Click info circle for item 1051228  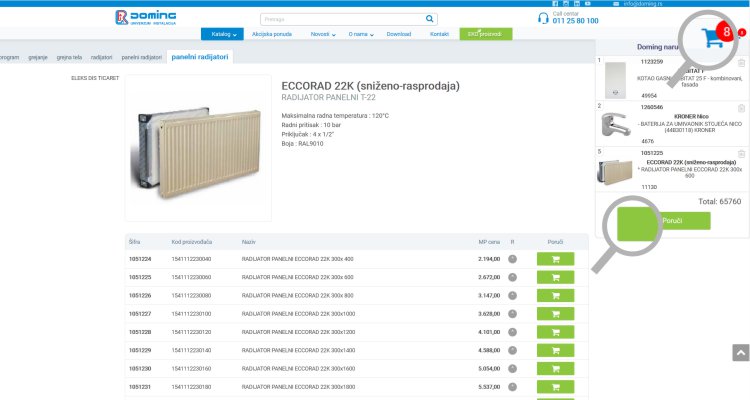coord(512,332)
